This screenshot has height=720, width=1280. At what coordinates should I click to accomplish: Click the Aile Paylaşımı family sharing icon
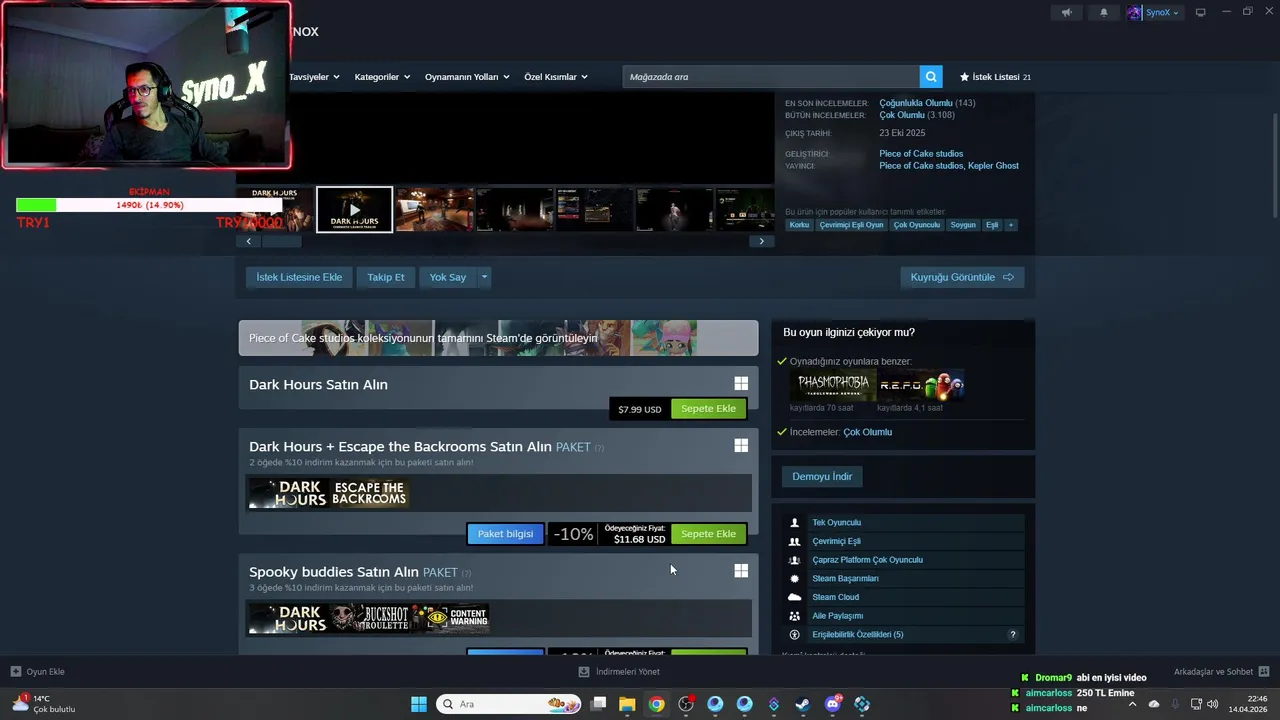point(795,616)
